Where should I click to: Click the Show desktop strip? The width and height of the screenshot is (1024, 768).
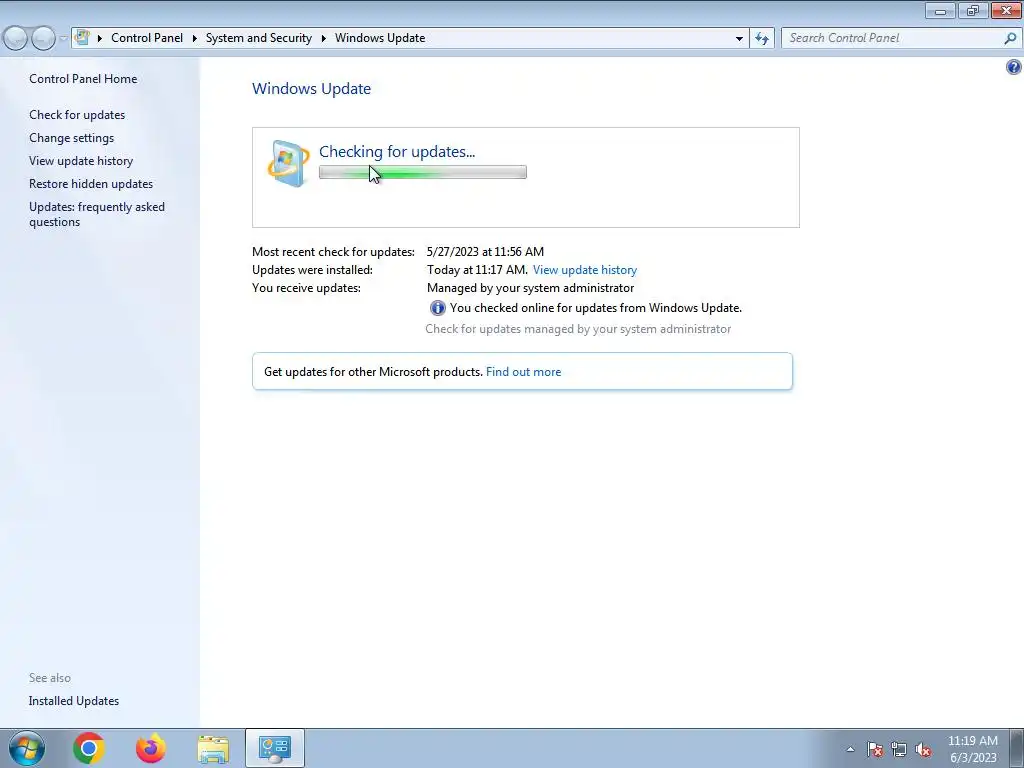[x=1017, y=748]
